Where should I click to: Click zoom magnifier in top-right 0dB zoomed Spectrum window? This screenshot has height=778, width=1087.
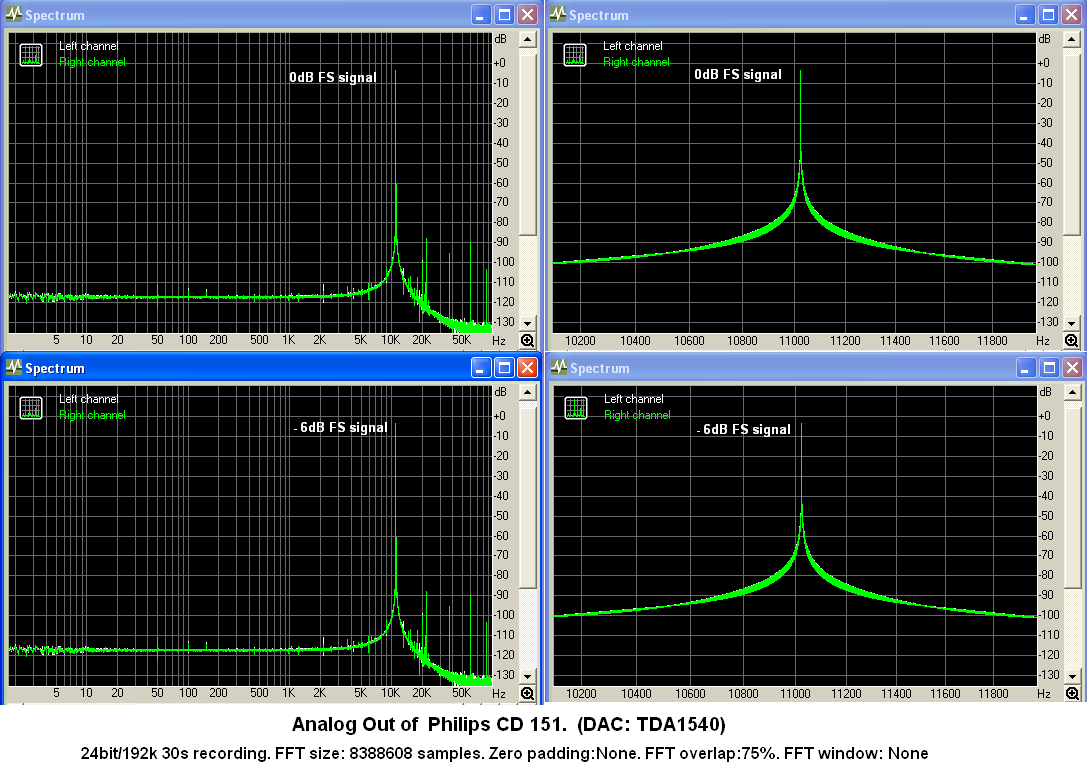coord(1072,340)
